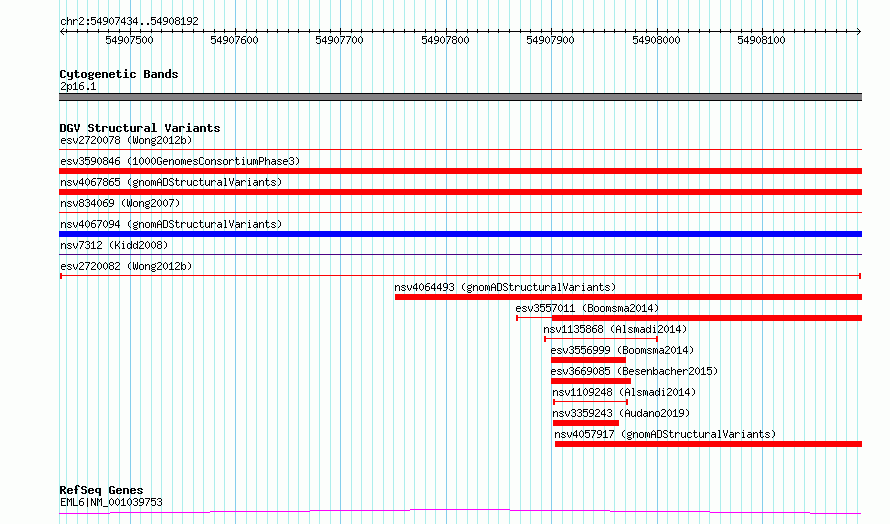Open nsv1135868 (Alsmadi2014) label
This screenshot has width=890, height=524.
point(615,329)
